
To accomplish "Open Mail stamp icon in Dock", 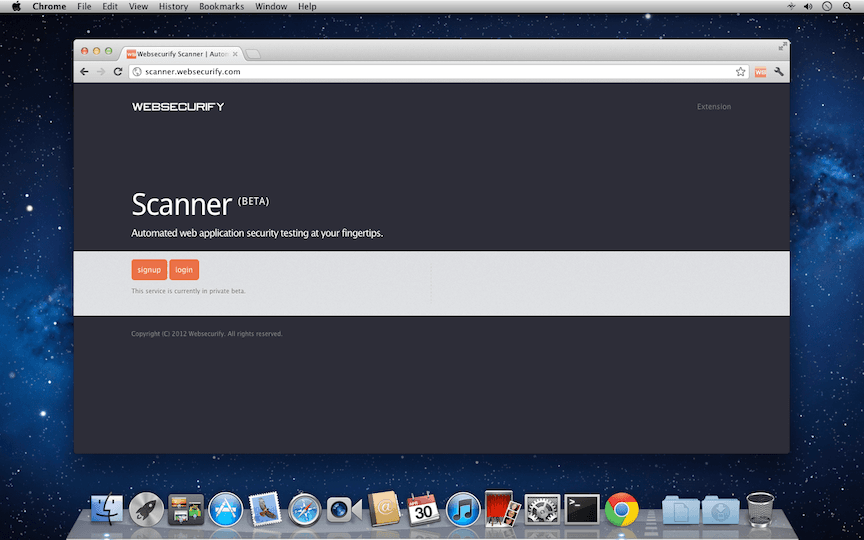I will 265,509.
